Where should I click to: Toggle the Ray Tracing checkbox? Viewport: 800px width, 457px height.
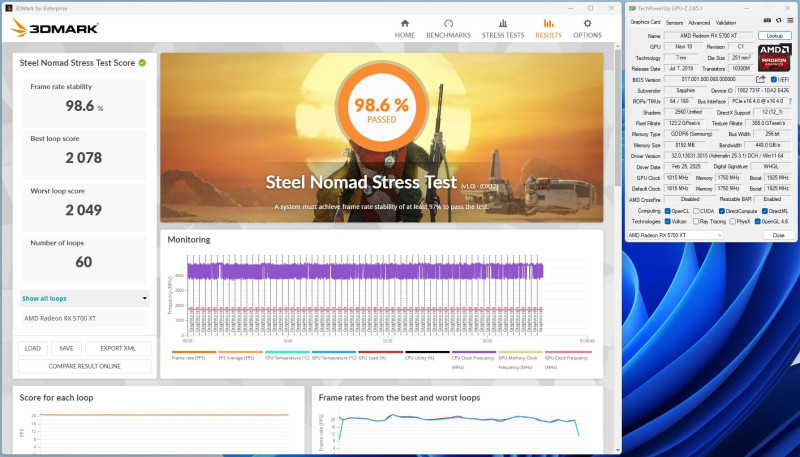696,221
